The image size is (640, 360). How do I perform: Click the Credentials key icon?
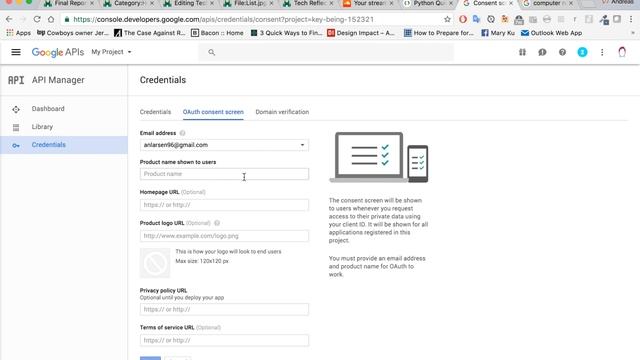click(16, 145)
